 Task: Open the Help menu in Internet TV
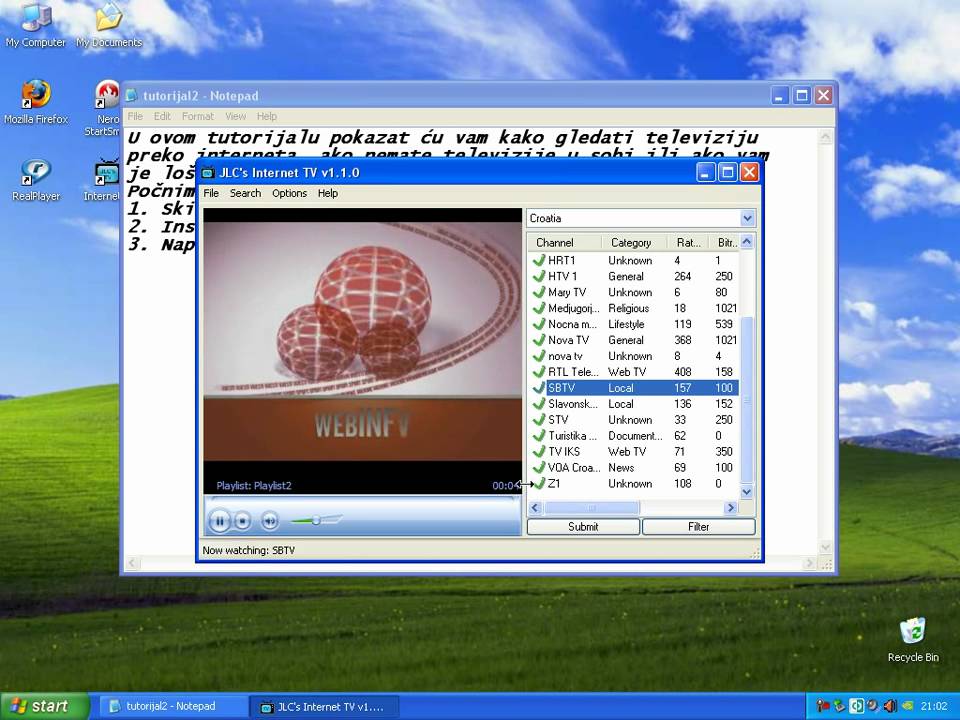[x=328, y=193]
